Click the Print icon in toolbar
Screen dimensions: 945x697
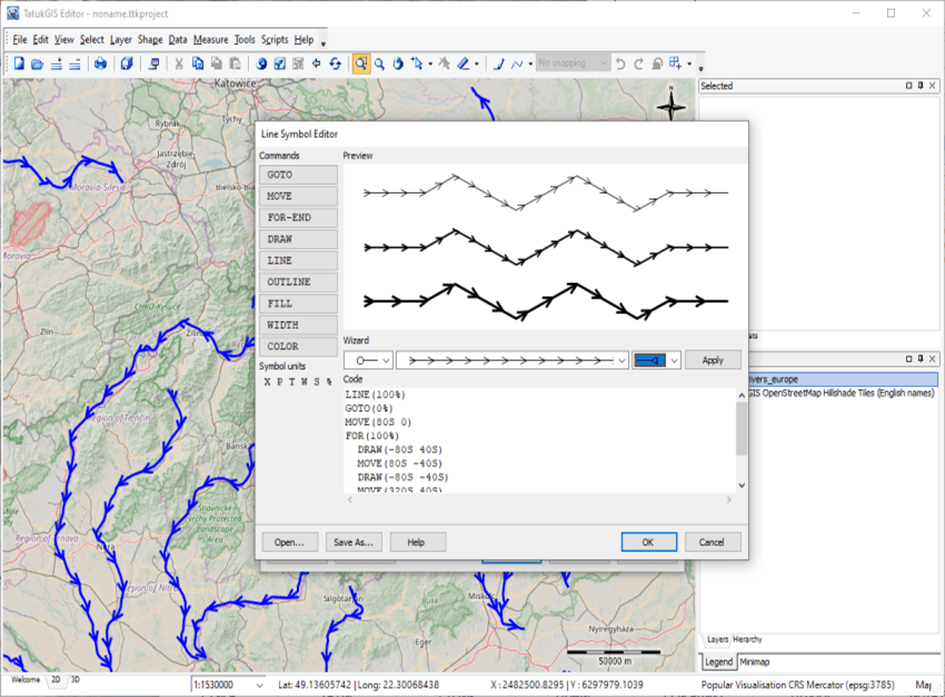pos(101,64)
